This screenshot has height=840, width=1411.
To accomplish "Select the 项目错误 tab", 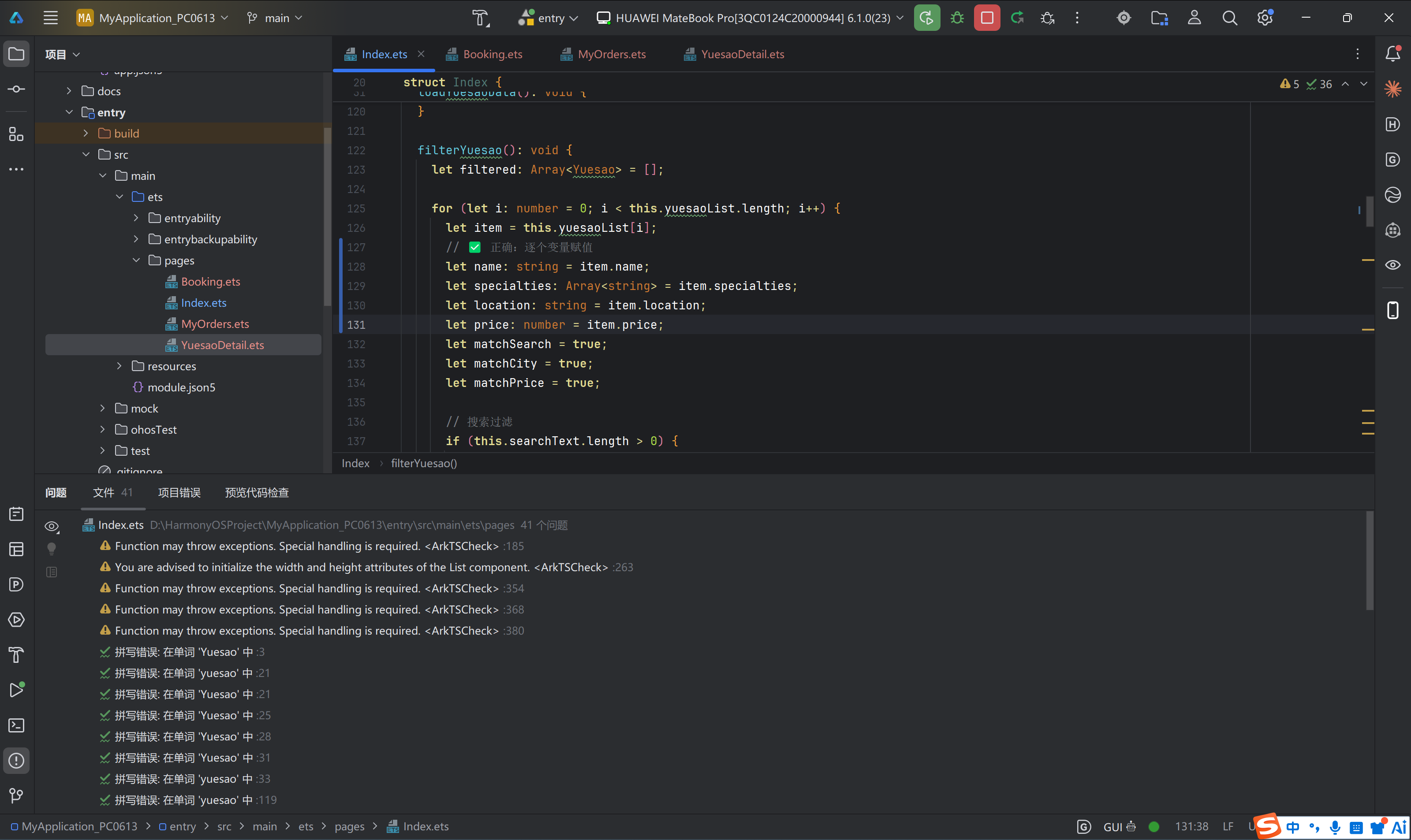I will [x=179, y=492].
